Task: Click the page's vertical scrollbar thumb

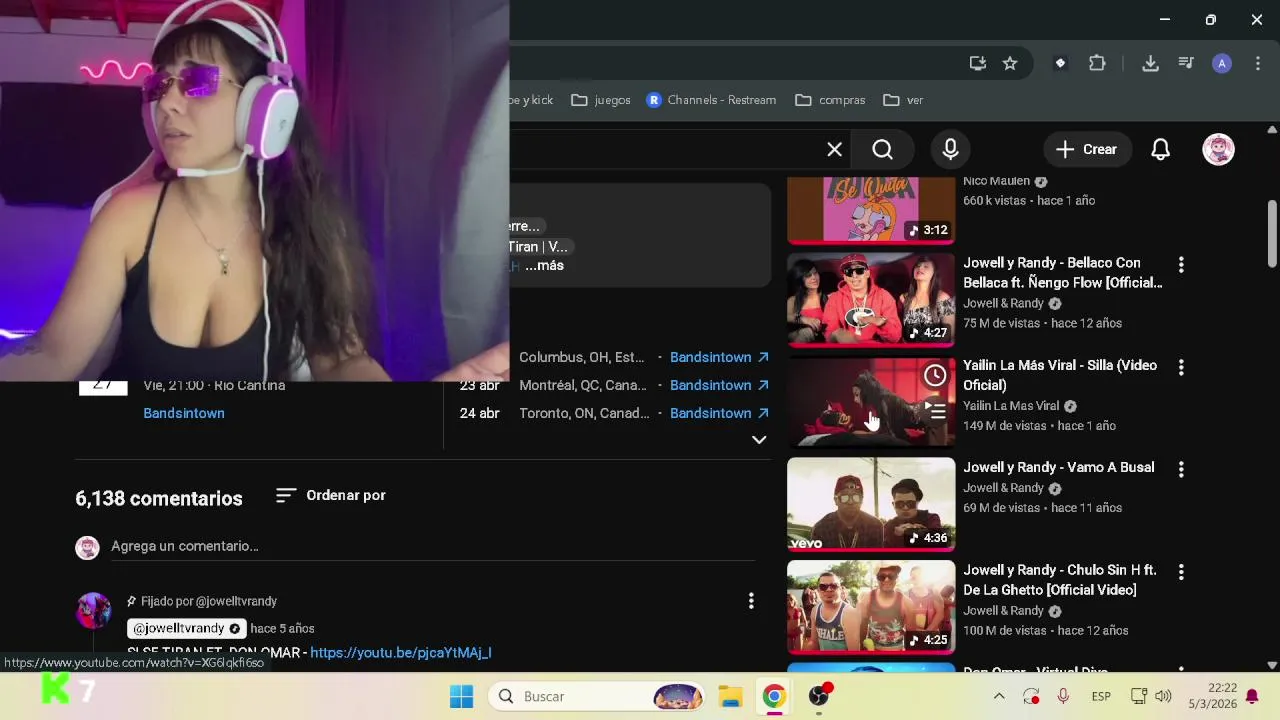Action: pyautogui.click(x=1272, y=233)
